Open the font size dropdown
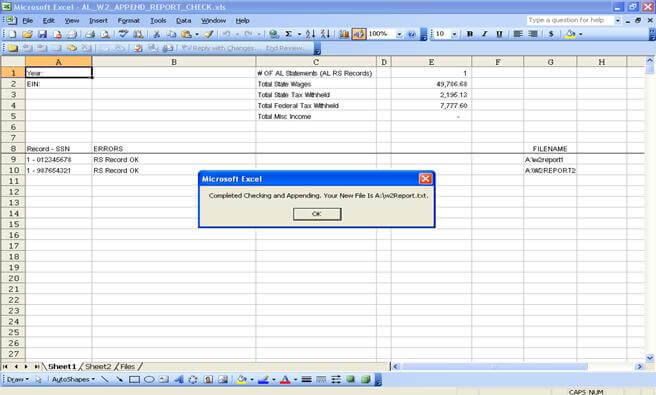This screenshot has height=395, width=656. 454,34
